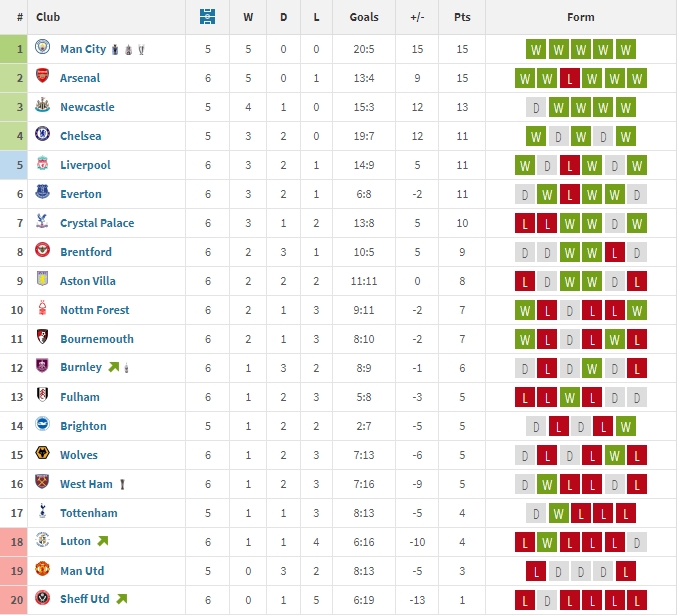Click the matches played pitch icon header
The image size is (677, 615).
tap(207, 16)
